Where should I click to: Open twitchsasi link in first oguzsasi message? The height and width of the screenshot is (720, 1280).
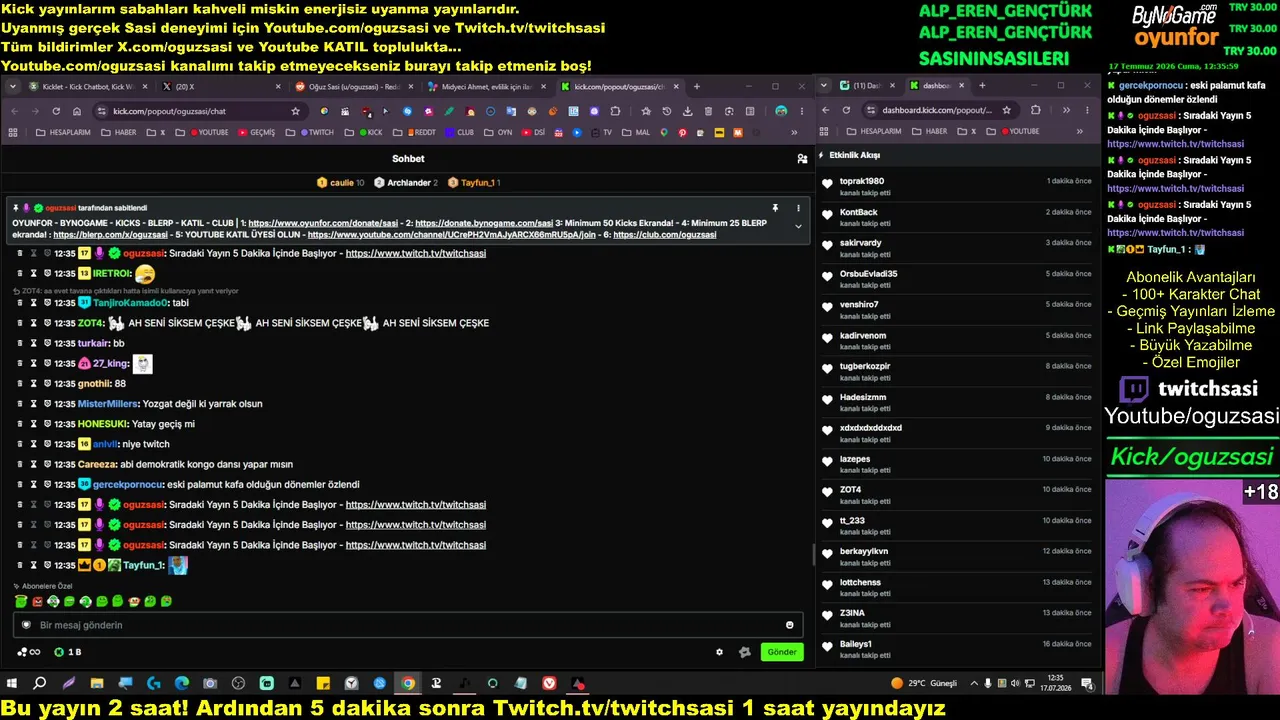(416, 254)
